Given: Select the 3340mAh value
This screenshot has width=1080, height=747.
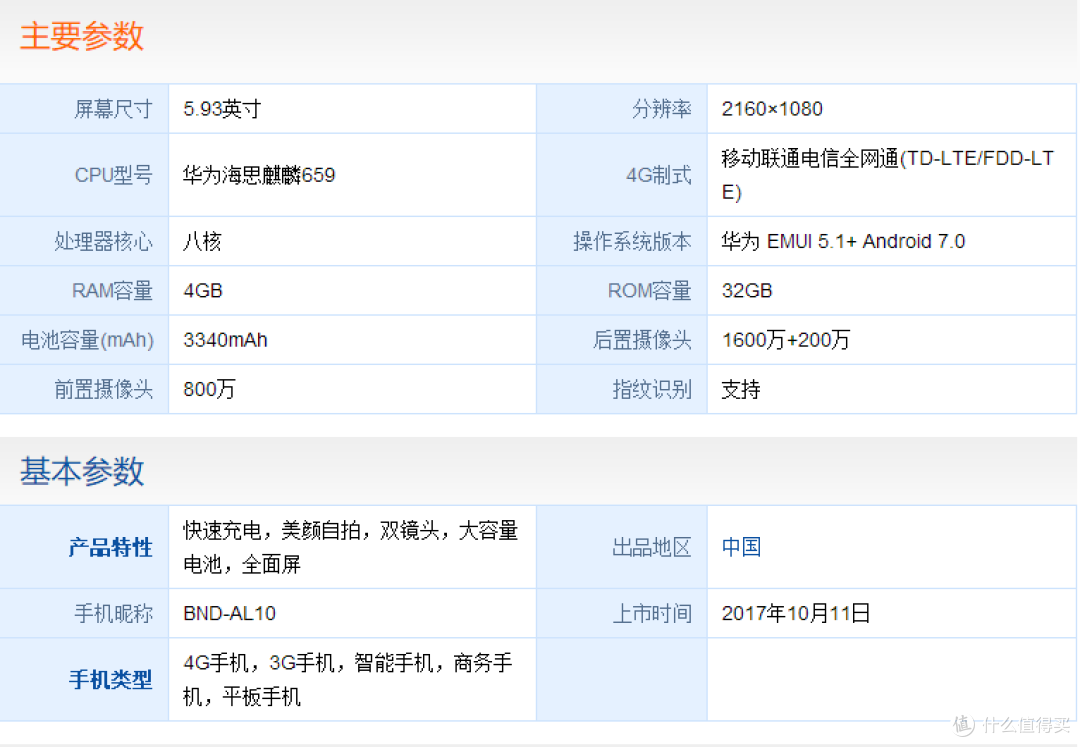Looking at the screenshot, I should coord(225,340).
